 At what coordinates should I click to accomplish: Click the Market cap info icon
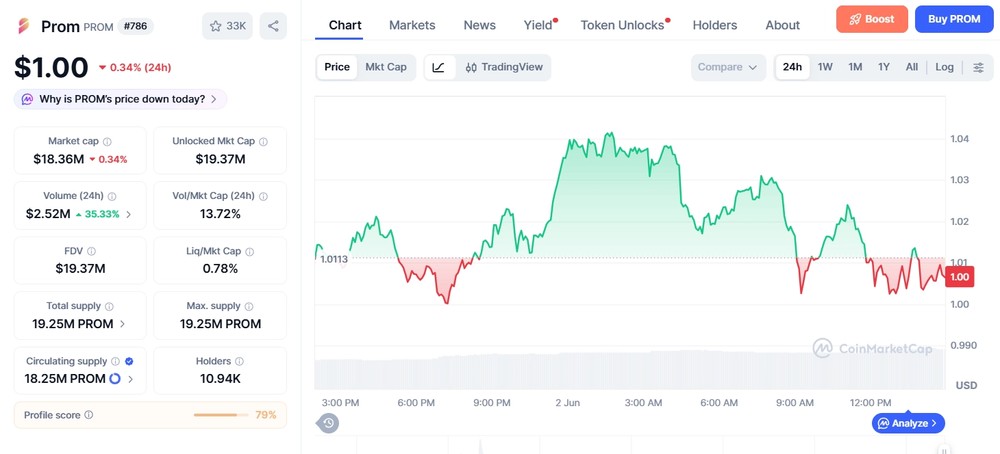click(x=107, y=142)
